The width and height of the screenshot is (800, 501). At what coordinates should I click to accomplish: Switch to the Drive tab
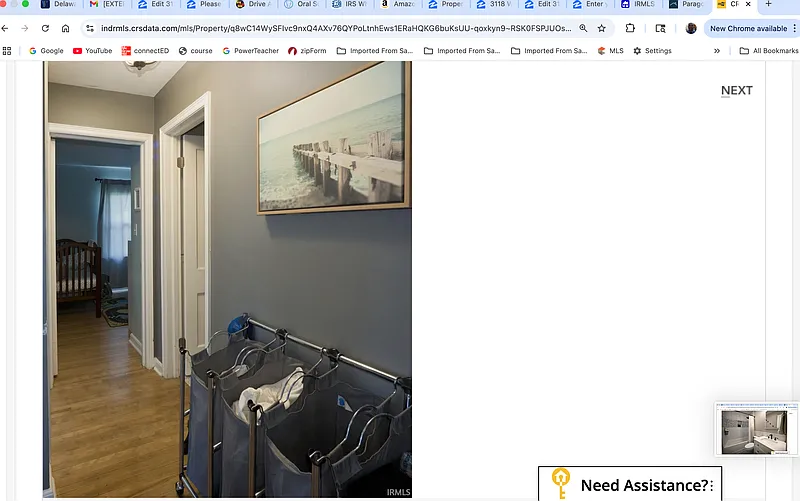[x=254, y=4]
